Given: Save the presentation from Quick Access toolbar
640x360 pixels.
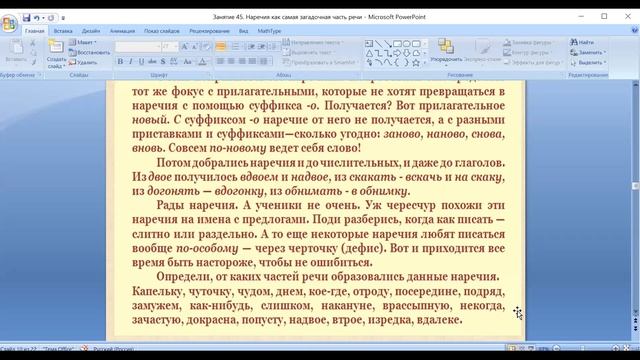Looking at the screenshot, I should [27, 18].
